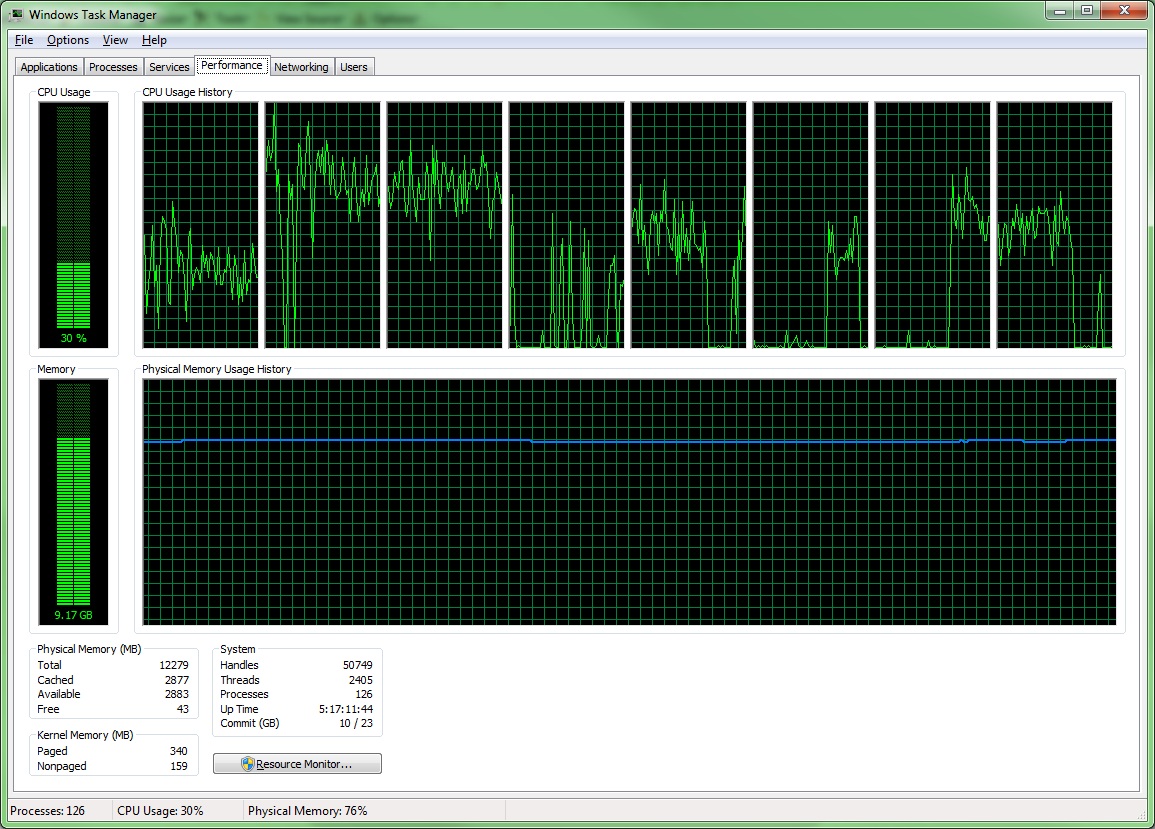Switch to the Processes tab

(x=113, y=67)
